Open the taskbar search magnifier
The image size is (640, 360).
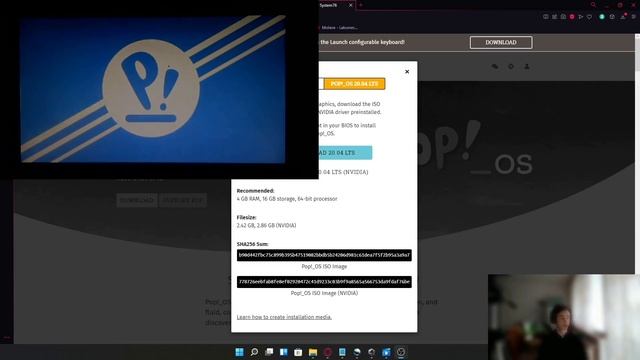(254, 352)
